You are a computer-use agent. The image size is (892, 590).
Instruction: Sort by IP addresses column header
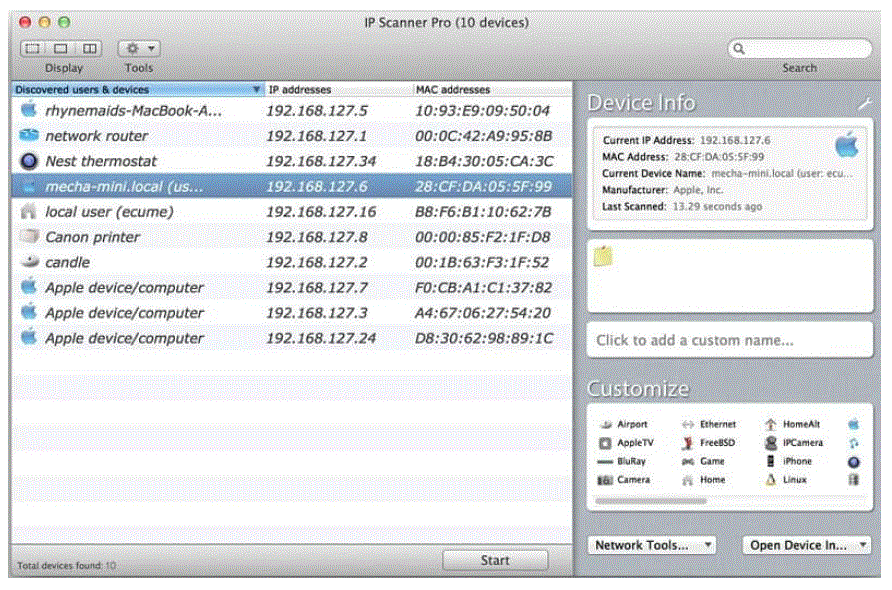(x=339, y=89)
